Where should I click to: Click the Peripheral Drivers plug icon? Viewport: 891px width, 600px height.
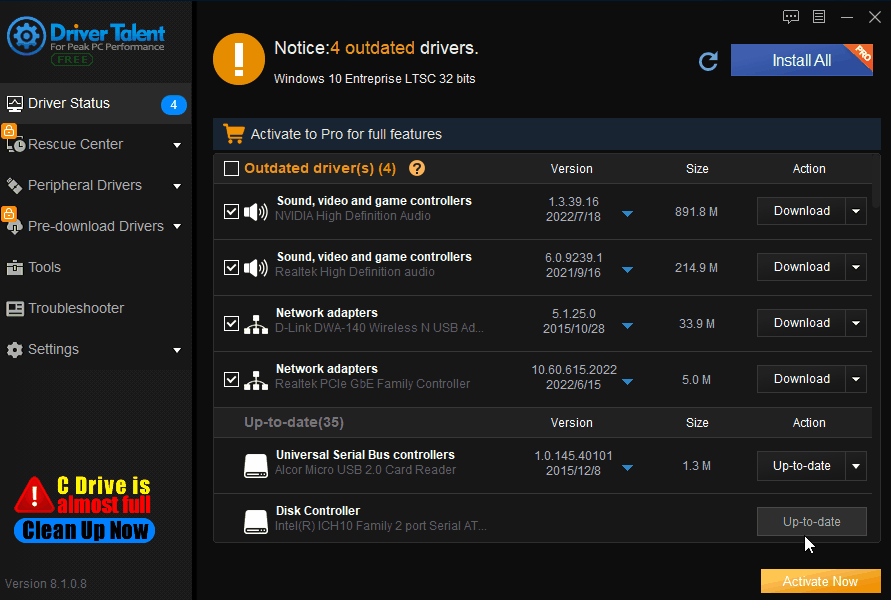14,185
